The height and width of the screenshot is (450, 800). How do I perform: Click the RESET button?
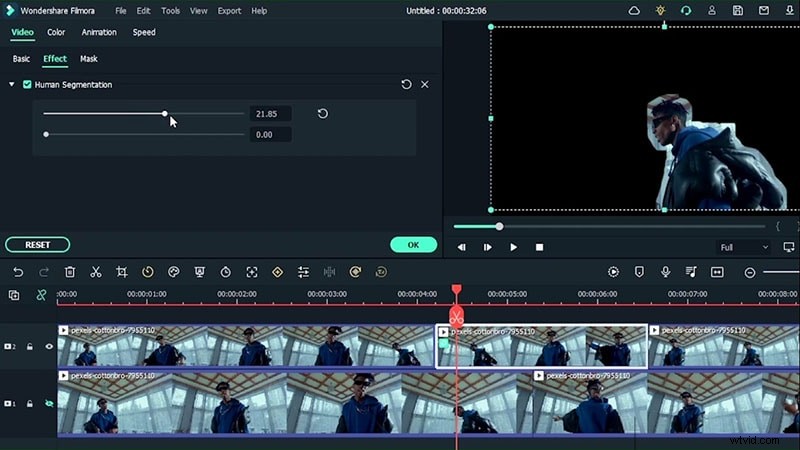coord(38,245)
